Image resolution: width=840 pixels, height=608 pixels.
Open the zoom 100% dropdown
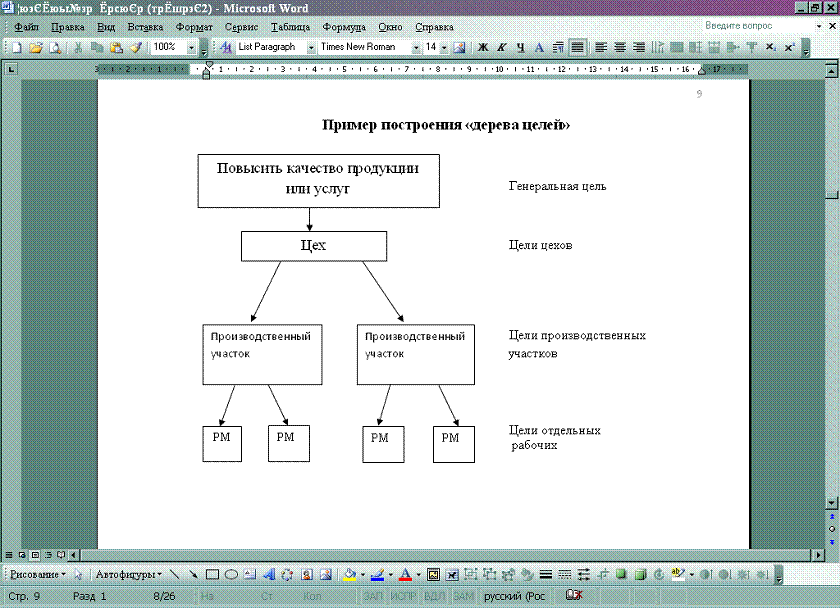(191, 47)
